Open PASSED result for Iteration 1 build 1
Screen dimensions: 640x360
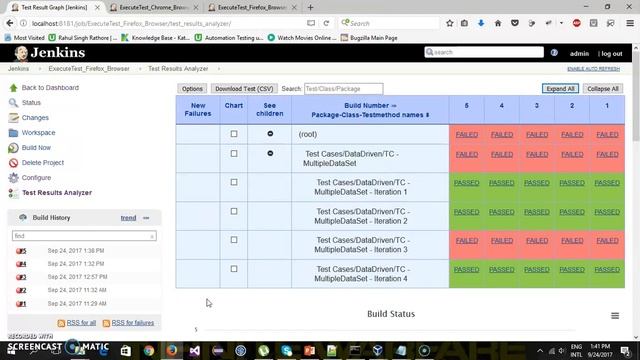(x=607, y=183)
